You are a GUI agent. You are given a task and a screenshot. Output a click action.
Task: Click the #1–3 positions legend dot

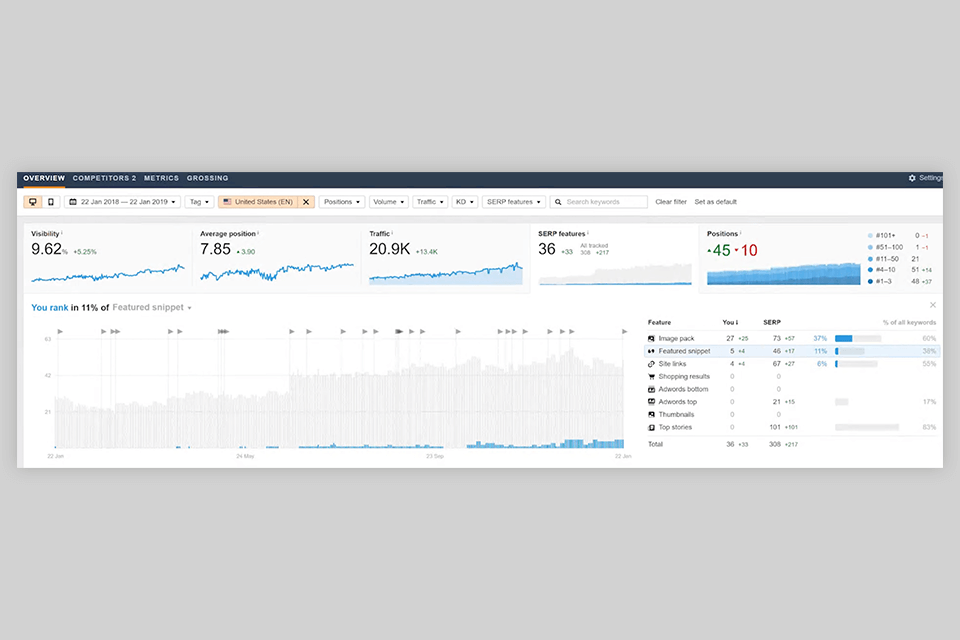pyautogui.click(x=870, y=282)
